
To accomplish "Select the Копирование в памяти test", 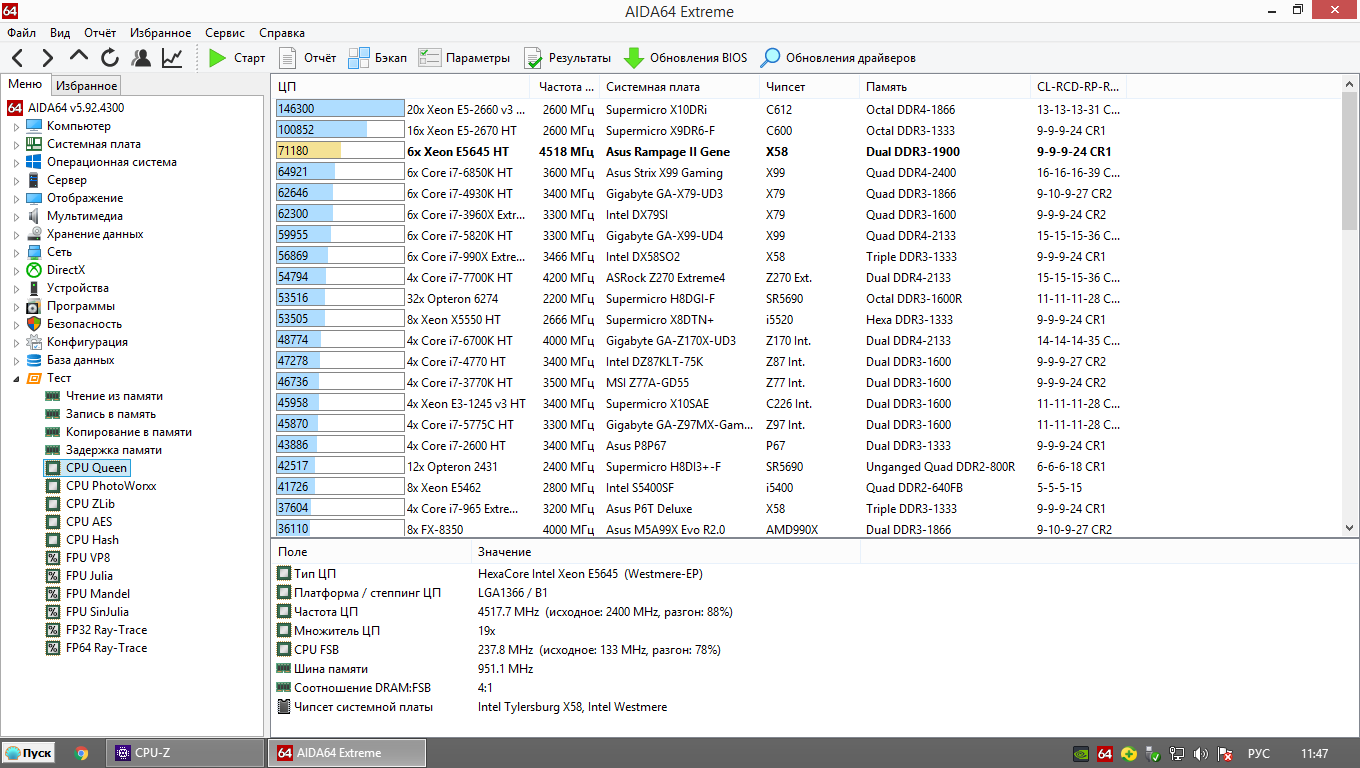I will [x=128, y=432].
